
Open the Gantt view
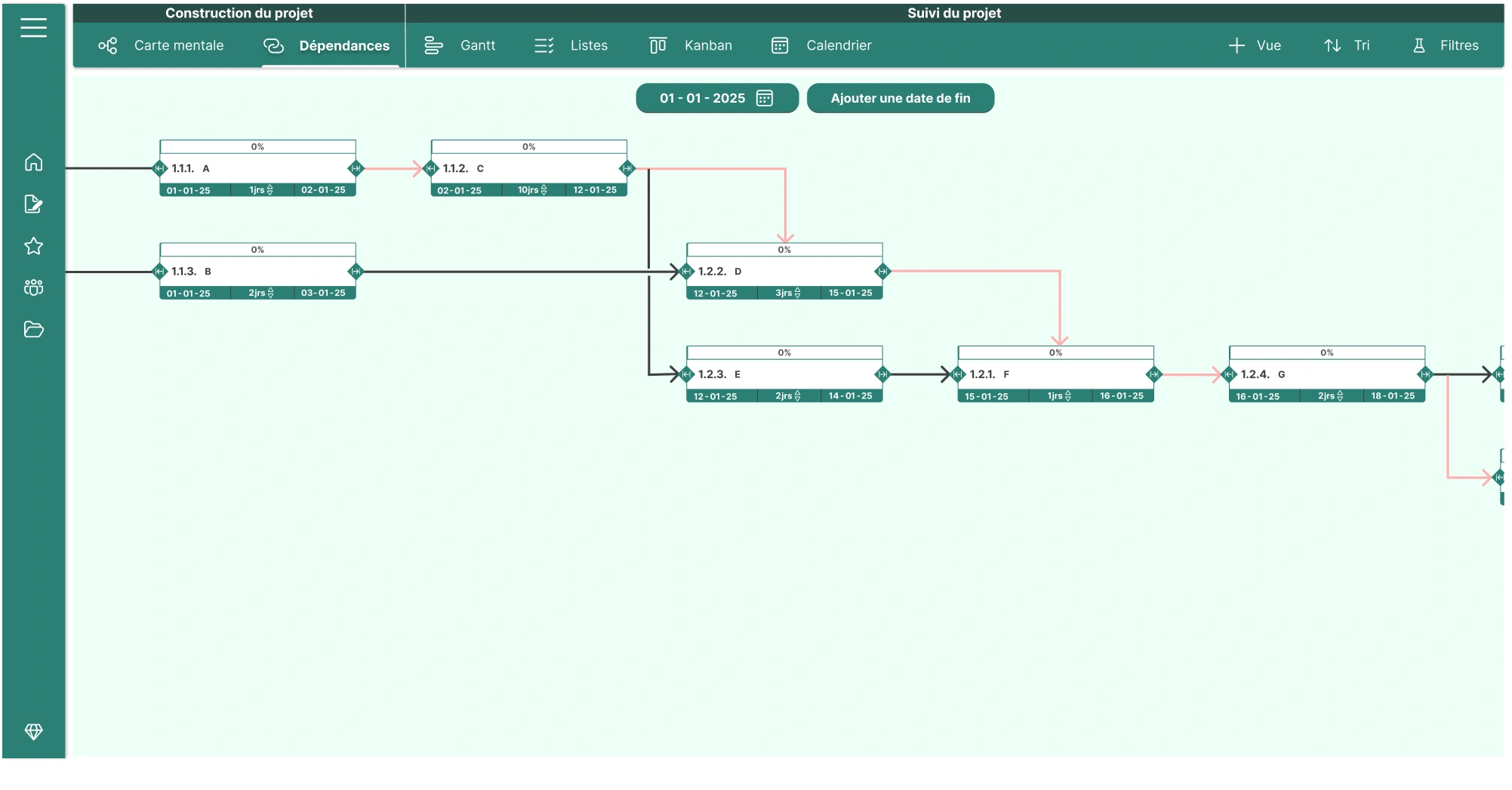460,45
